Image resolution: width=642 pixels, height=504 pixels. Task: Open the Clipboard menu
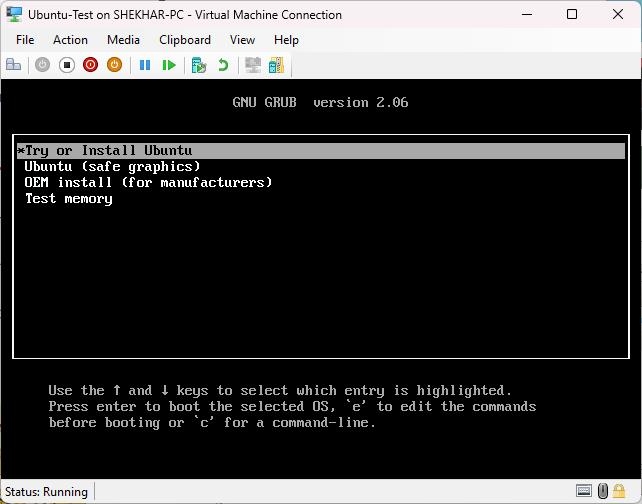point(185,40)
